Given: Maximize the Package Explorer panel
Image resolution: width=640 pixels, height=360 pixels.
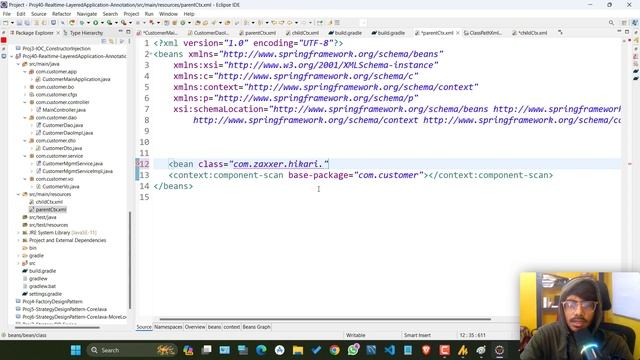Looking at the screenshot, I should click(x=128, y=32).
